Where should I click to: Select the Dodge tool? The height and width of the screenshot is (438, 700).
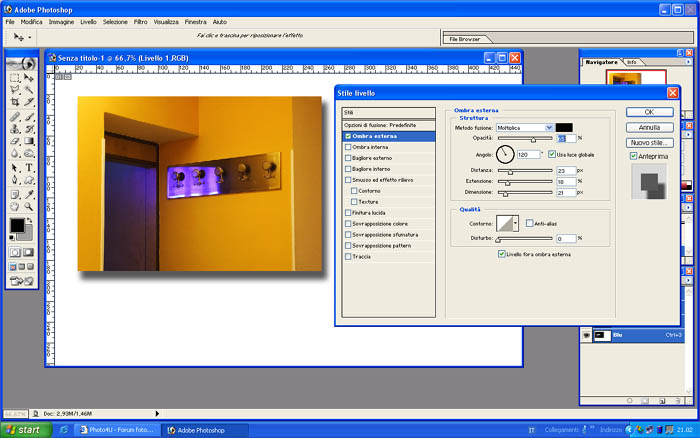(x=29, y=153)
